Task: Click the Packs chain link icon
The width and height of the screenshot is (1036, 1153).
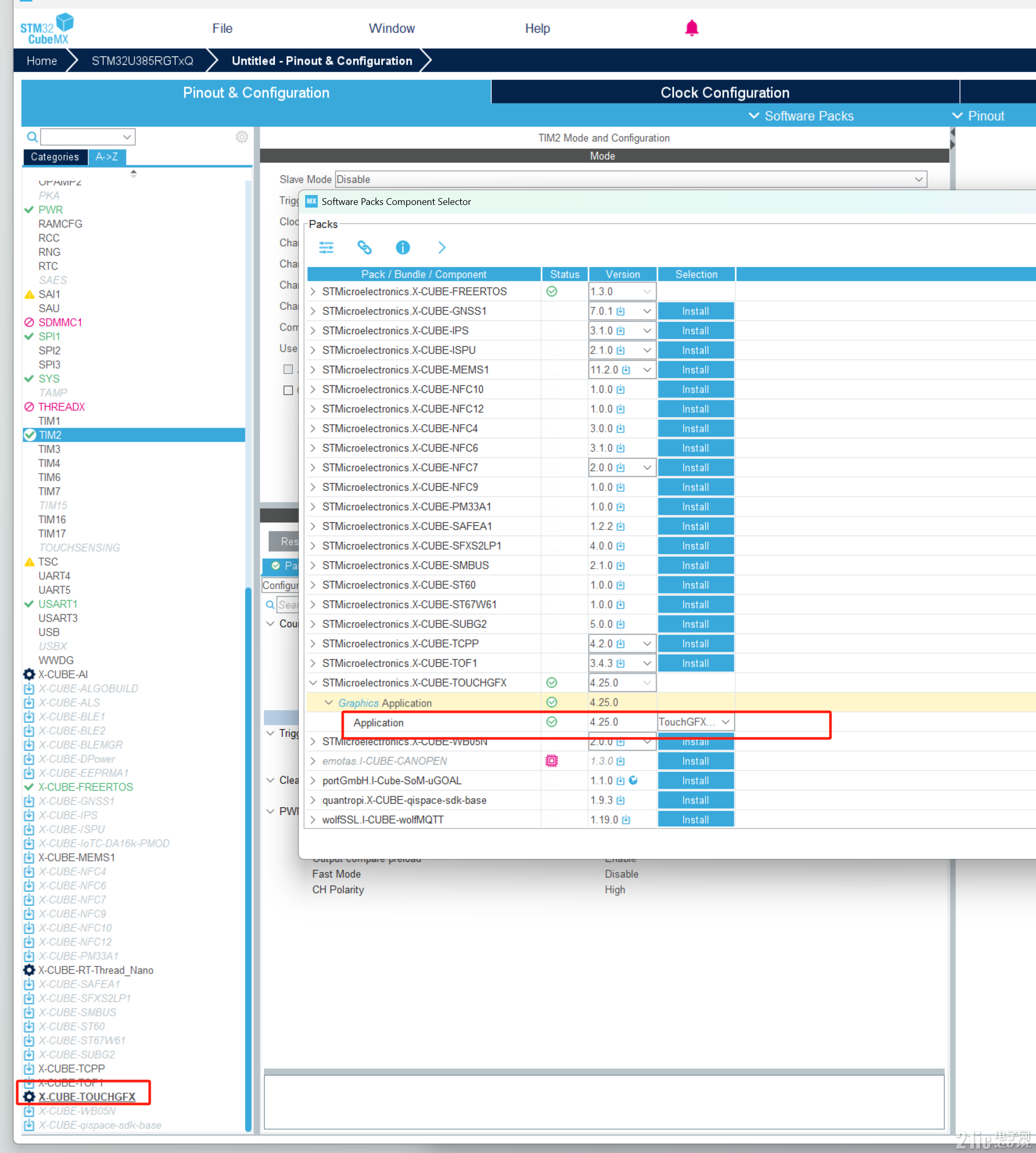Action: (x=364, y=248)
